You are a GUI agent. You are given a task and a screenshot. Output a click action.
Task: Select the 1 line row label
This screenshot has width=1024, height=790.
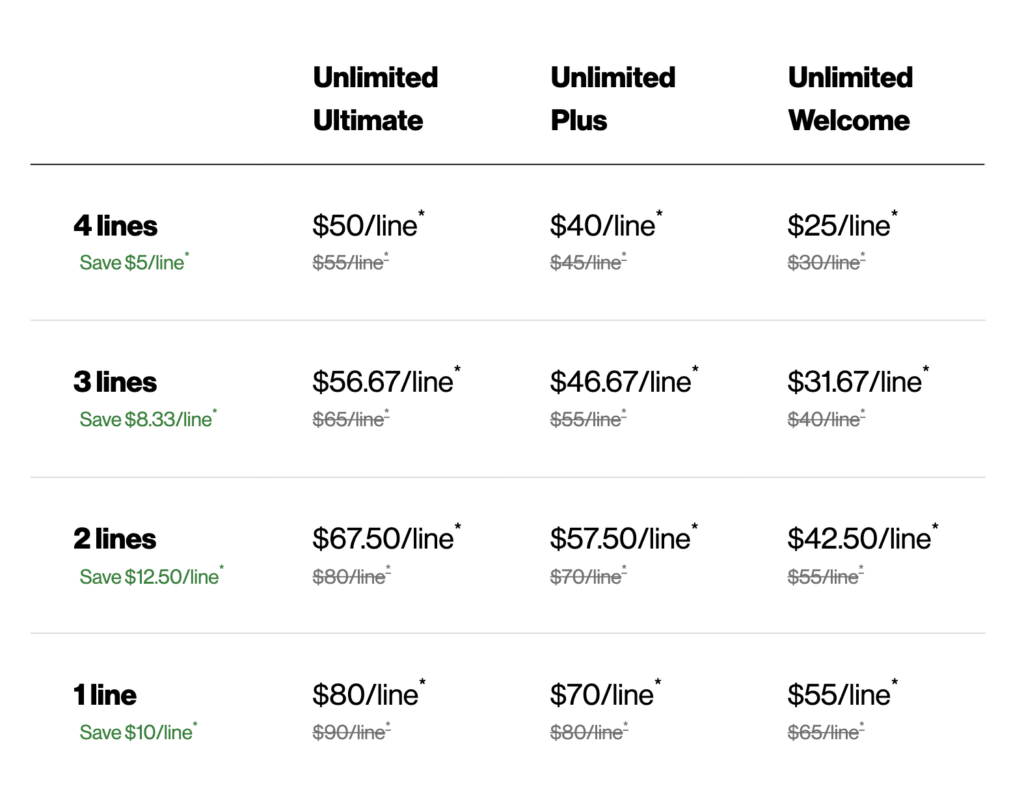[x=105, y=695]
